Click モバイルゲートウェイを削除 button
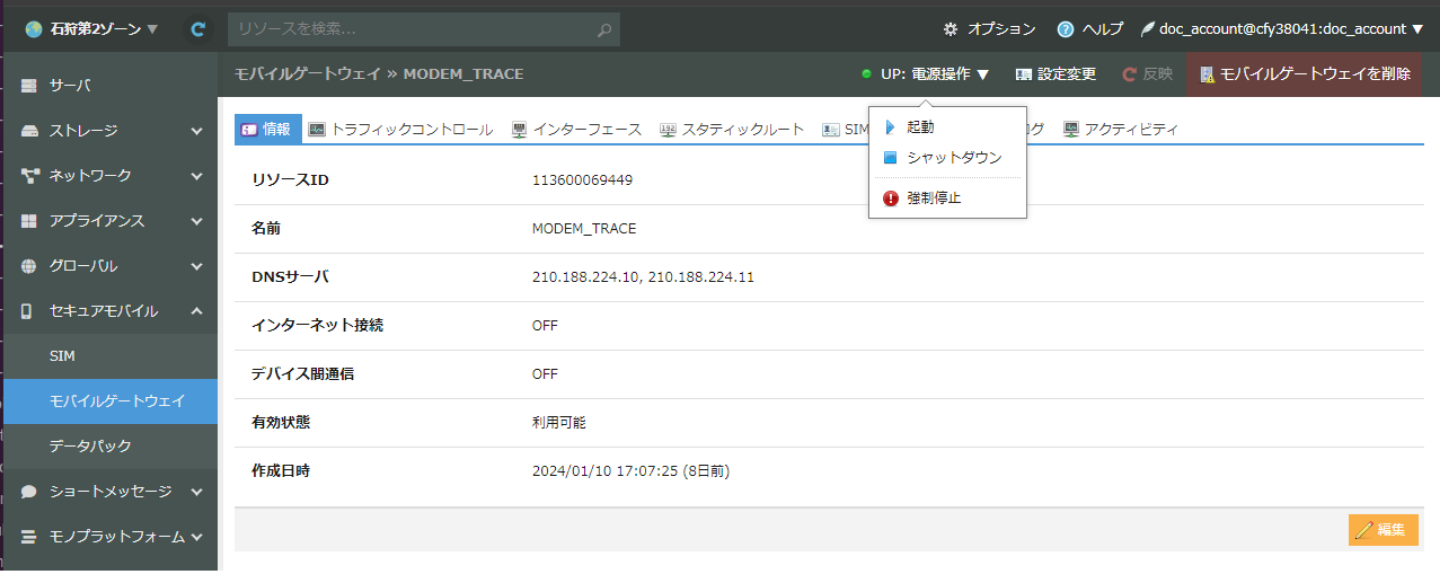The width and height of the screenshot is (1440, 571). [1304, 74]
